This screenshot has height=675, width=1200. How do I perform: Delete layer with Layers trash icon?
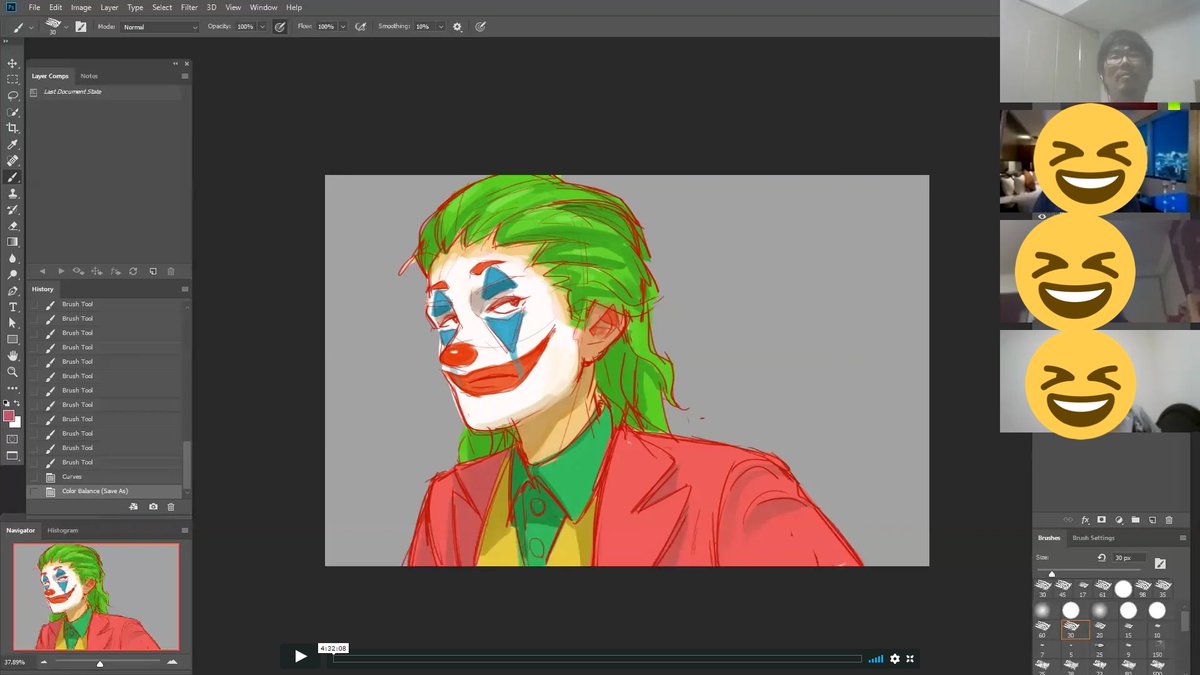[1169, 520]
